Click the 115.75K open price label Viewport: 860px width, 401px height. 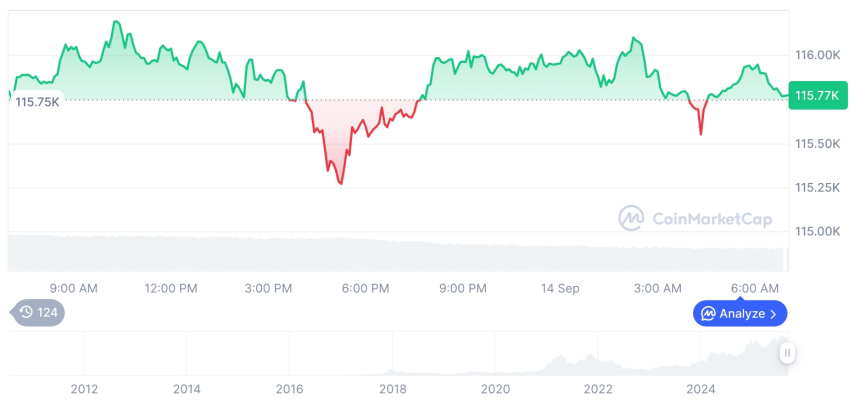point(38,101)
